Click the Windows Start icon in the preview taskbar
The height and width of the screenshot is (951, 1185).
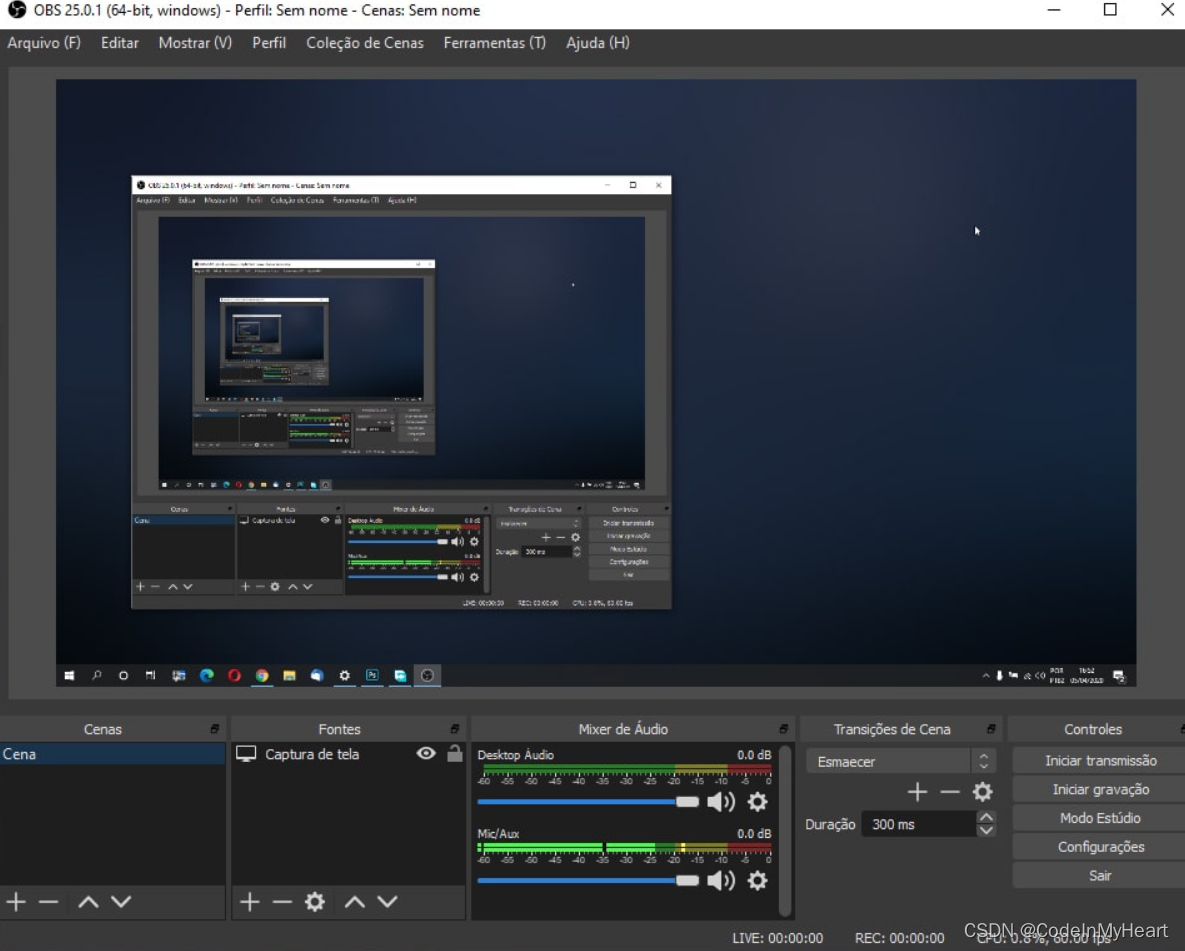(x=70, y=675)
